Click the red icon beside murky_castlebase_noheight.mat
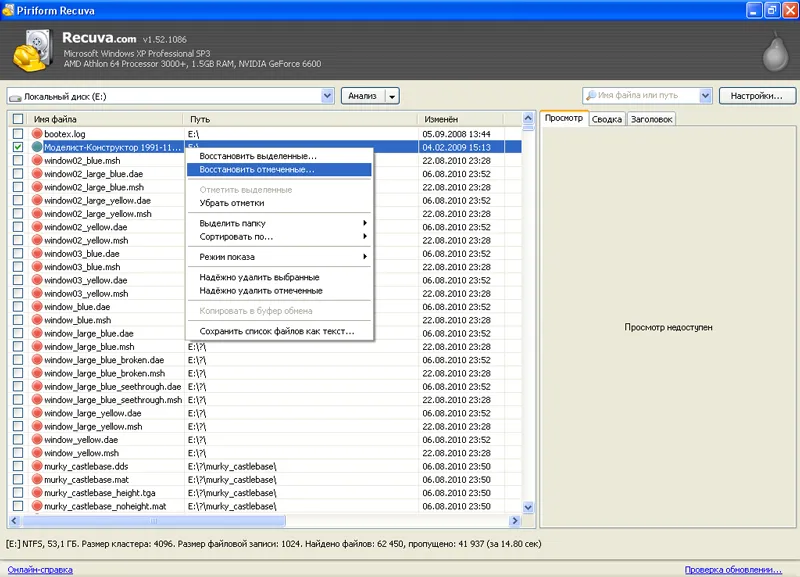 (37, 506)
